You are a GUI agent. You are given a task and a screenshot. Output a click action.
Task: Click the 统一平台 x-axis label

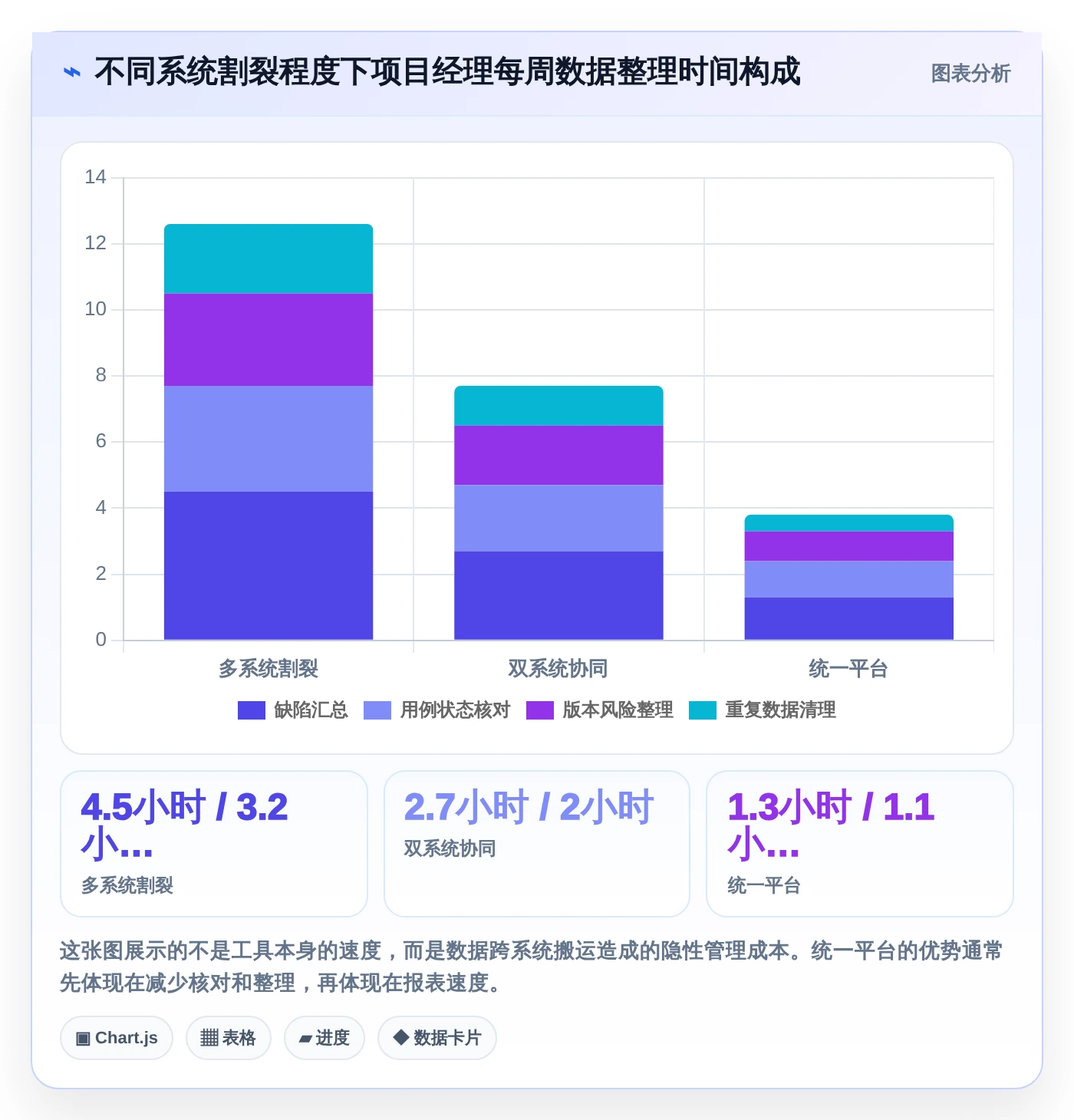coord(848,669)
